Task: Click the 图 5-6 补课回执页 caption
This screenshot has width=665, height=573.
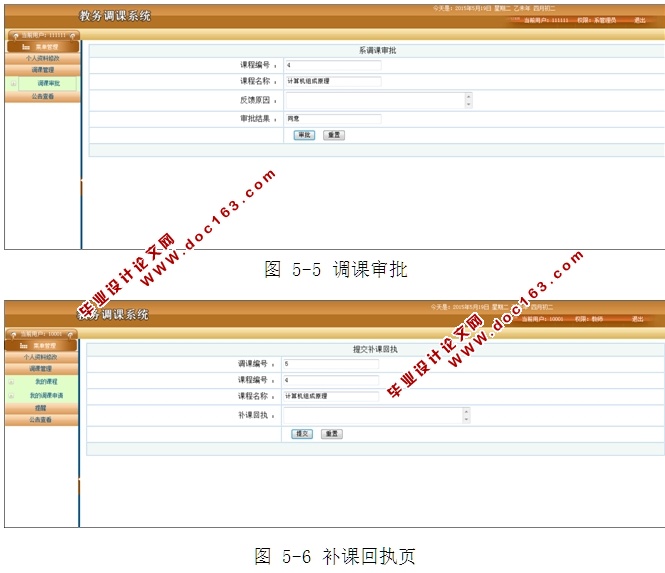Action: (335, 556)
